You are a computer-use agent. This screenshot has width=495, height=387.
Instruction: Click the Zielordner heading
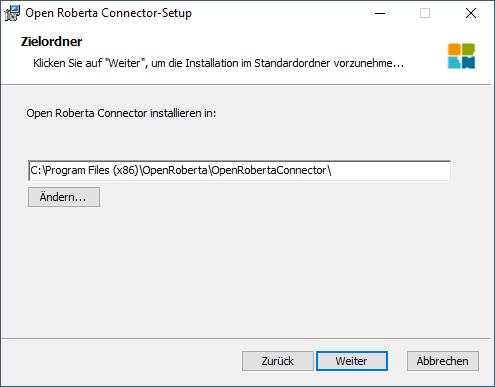(51, 42)
